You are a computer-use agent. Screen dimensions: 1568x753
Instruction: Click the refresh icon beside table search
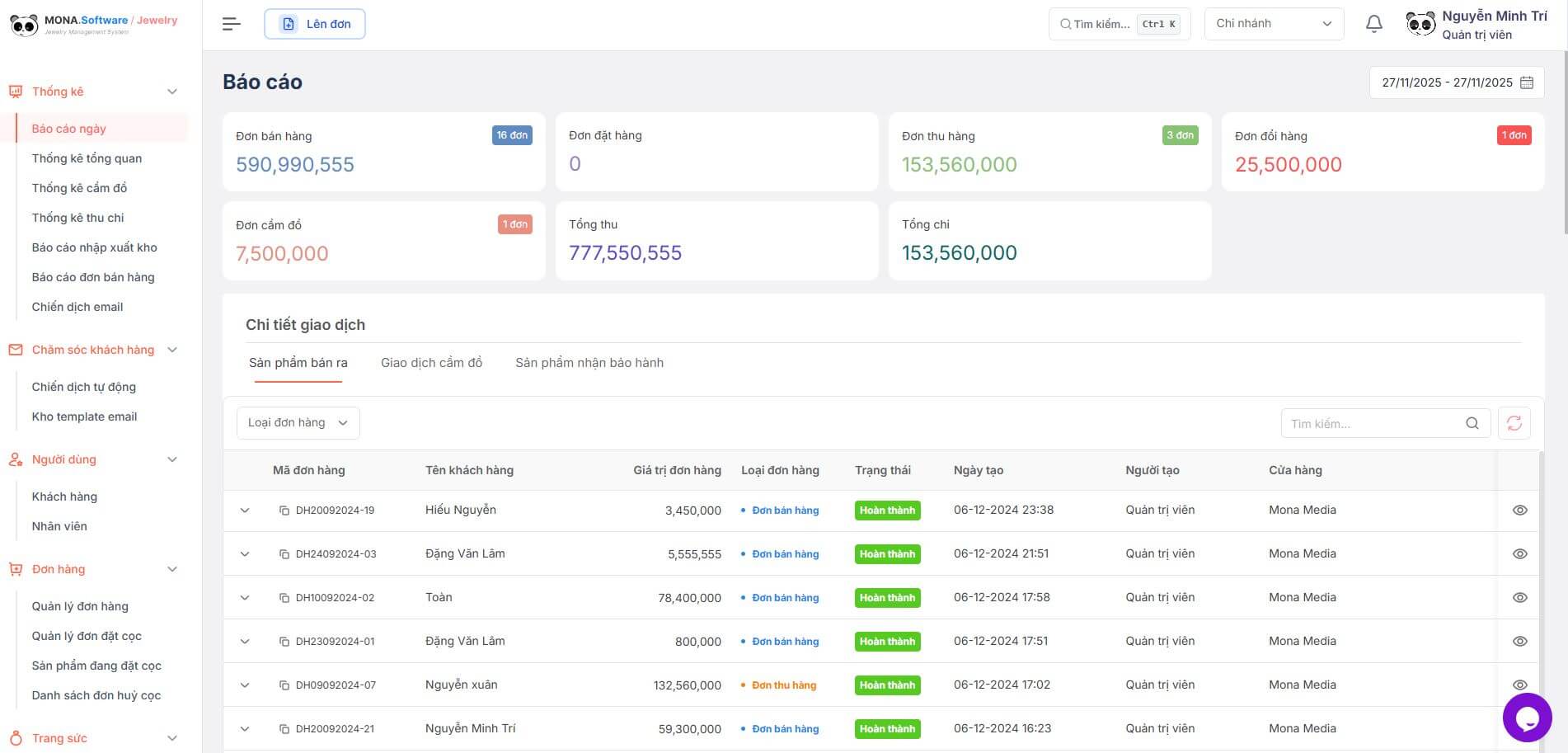(x=1514, y=423)
